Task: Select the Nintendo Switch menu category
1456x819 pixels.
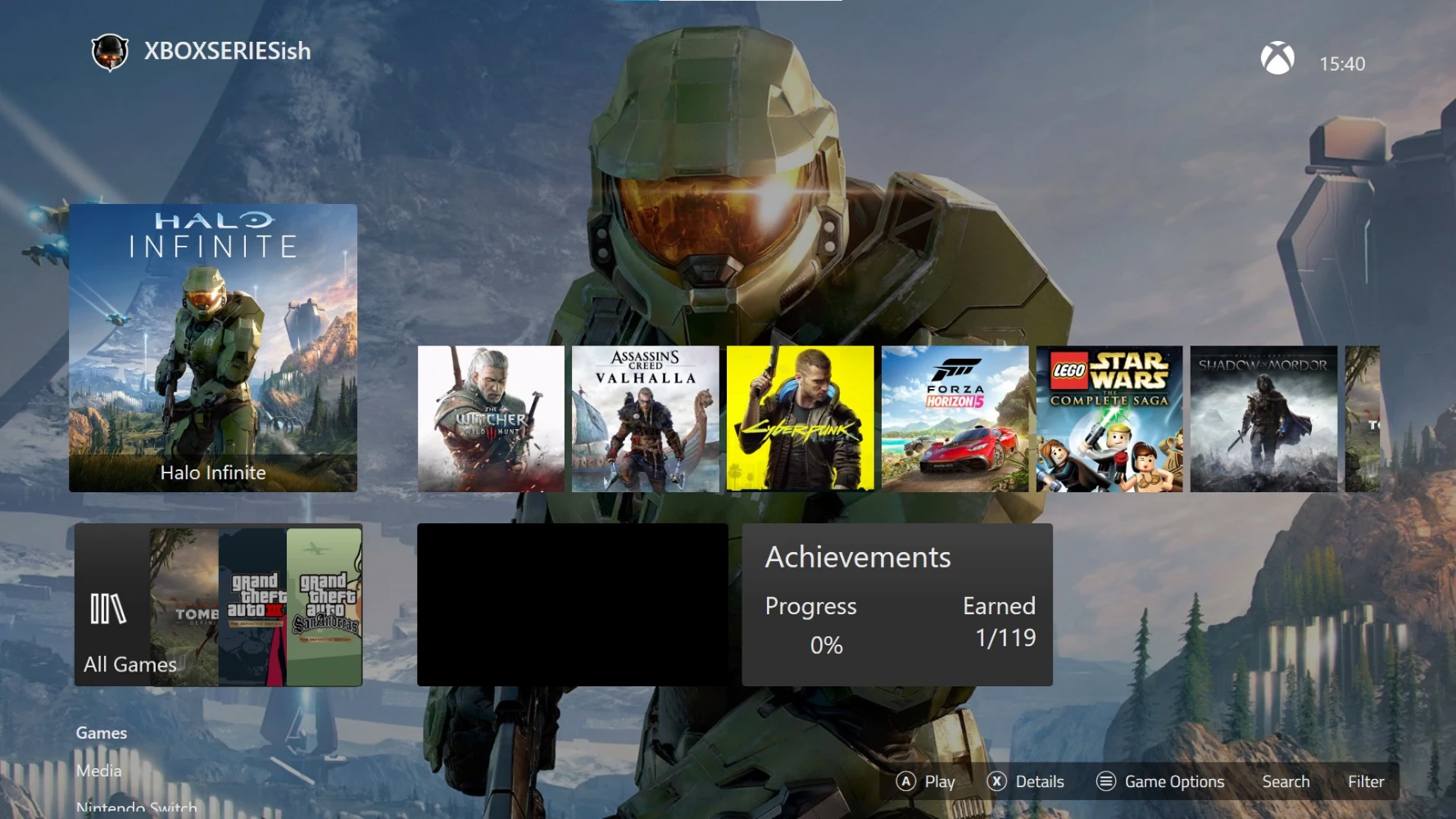Action: (137, 808)
